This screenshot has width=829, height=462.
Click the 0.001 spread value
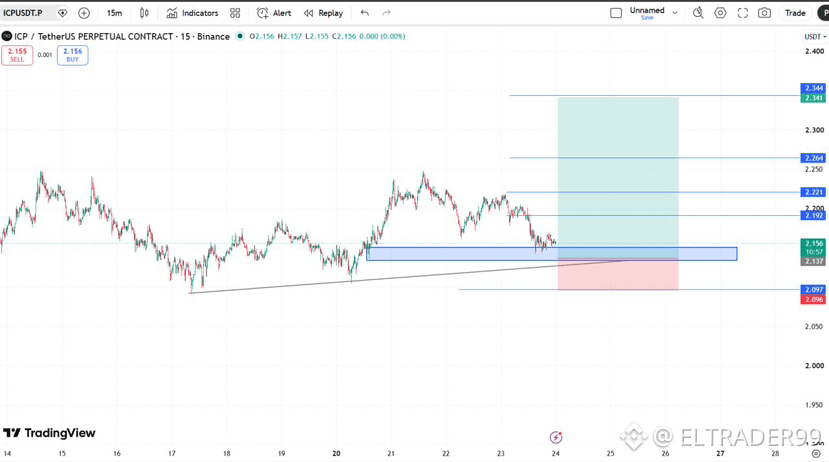point(45,55)
